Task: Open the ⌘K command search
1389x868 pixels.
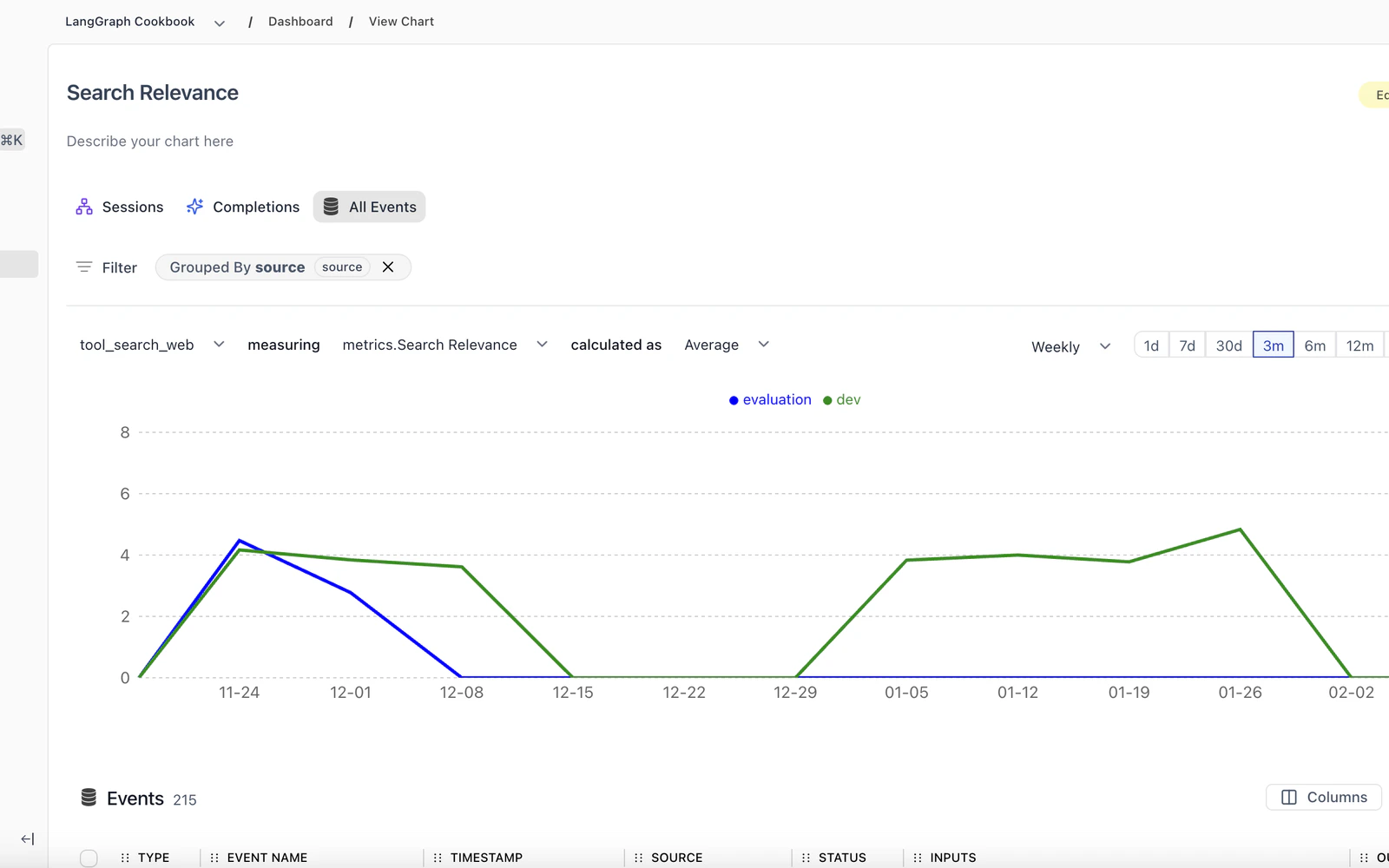Action: [x=12, y=140]
